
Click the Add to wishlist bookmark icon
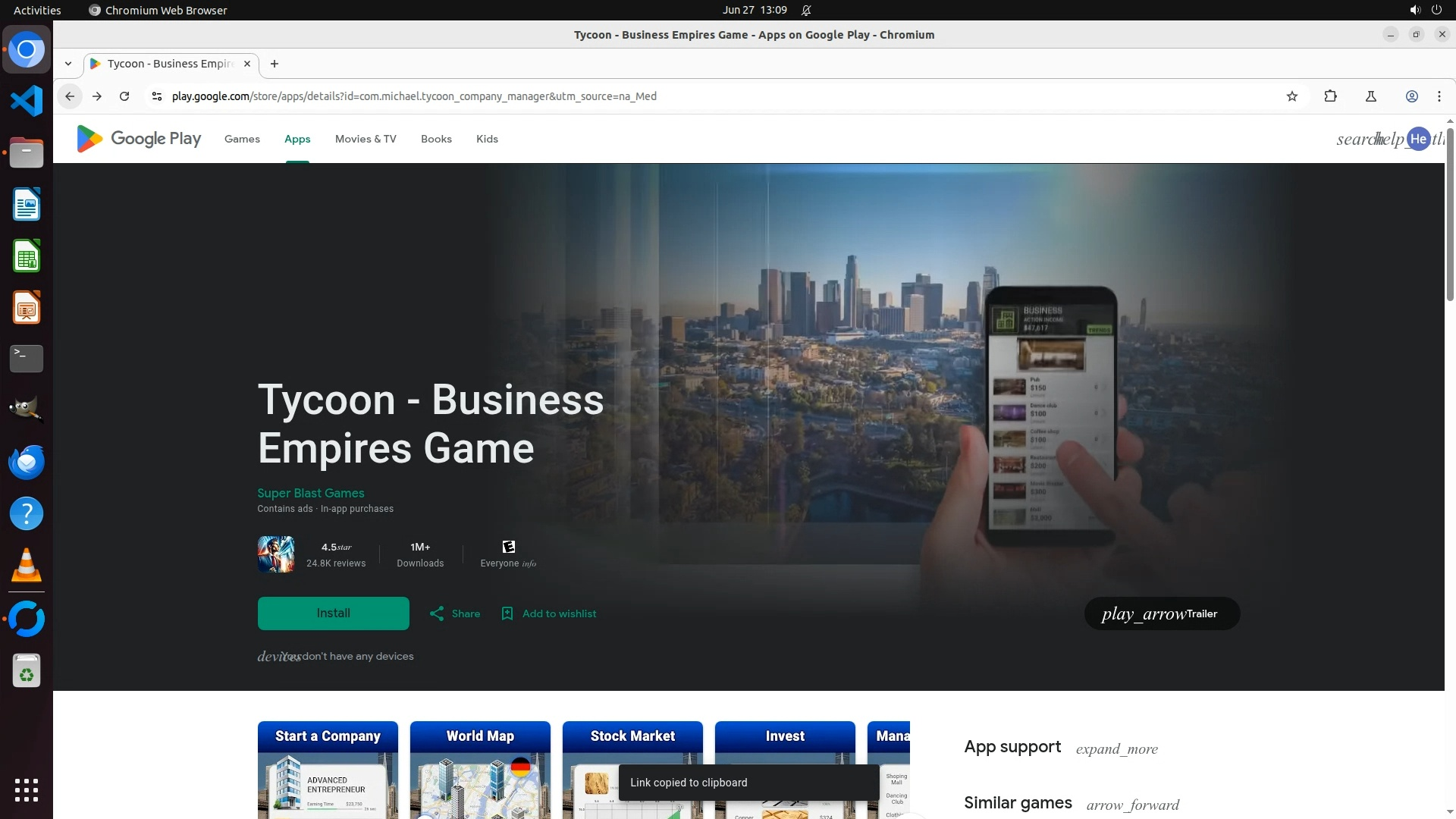pyautogui.click(x=507, y=613)
